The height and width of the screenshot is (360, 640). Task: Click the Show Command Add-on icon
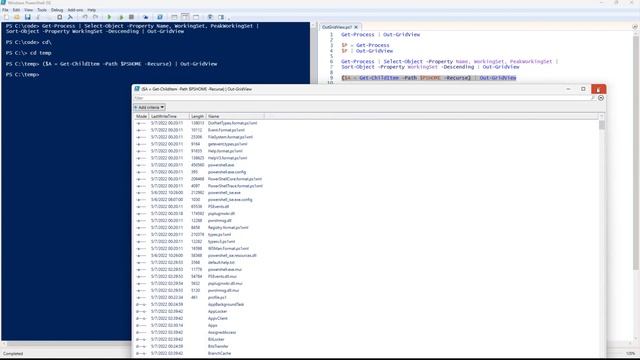pyautogui.click(x=221, y=17)
